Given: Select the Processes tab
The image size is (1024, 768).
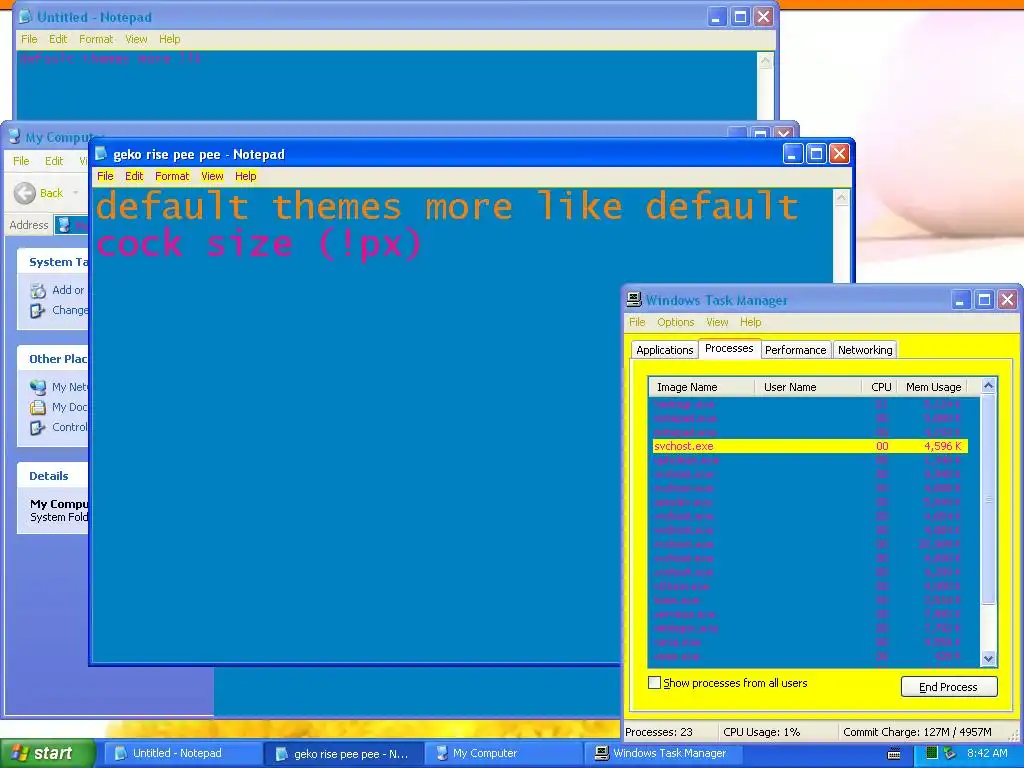Looking at the screenshot, I should click(729, 349).
